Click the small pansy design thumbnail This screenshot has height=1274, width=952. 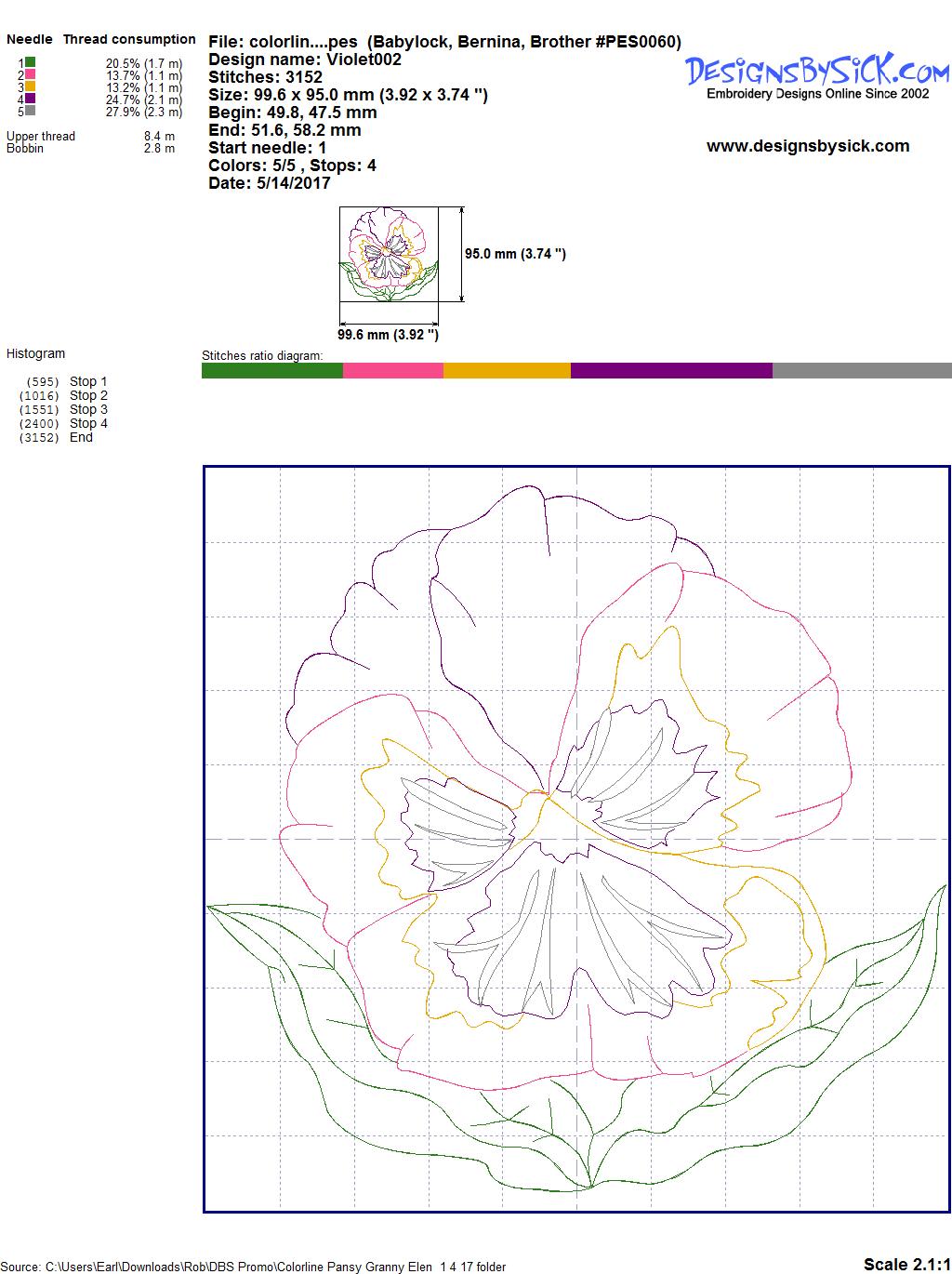[388, 254]
